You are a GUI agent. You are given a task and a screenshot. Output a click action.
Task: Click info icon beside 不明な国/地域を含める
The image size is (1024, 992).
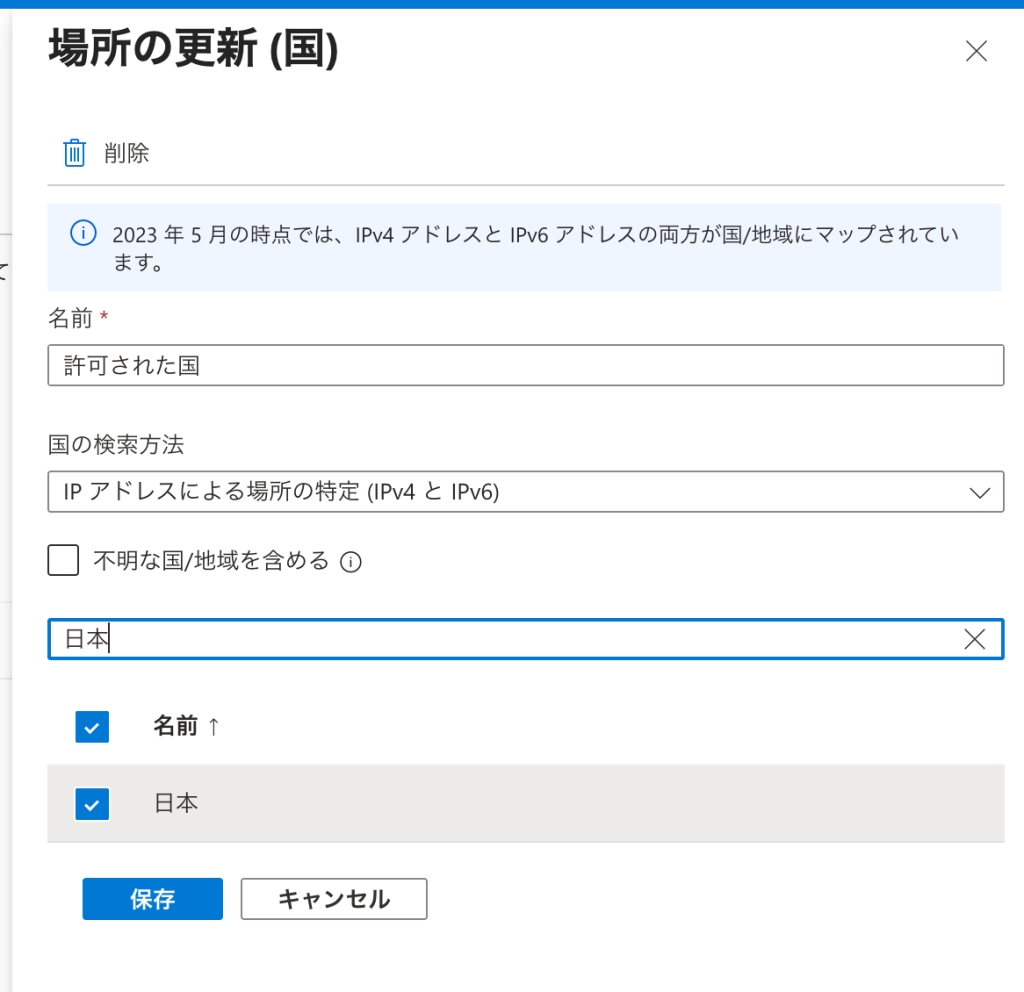350,563
